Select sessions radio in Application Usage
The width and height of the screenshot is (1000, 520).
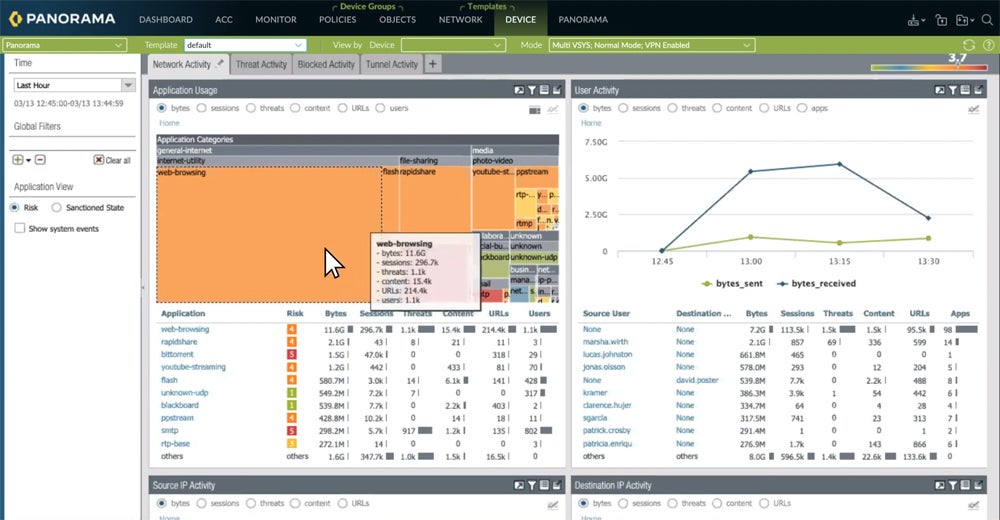click(206, 108)
